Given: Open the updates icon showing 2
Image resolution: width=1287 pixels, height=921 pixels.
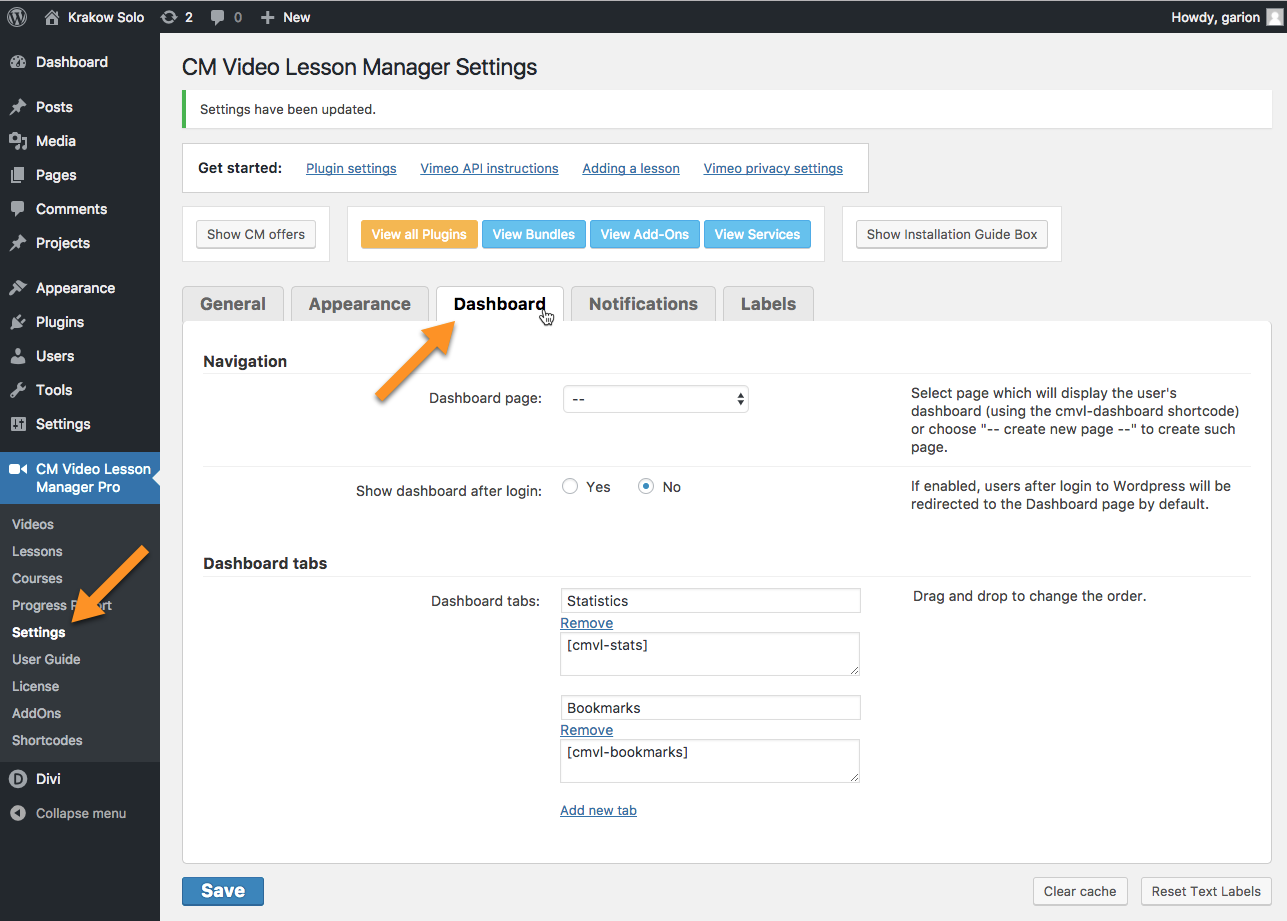Looking at the screenshot, I should pos(169,17).
